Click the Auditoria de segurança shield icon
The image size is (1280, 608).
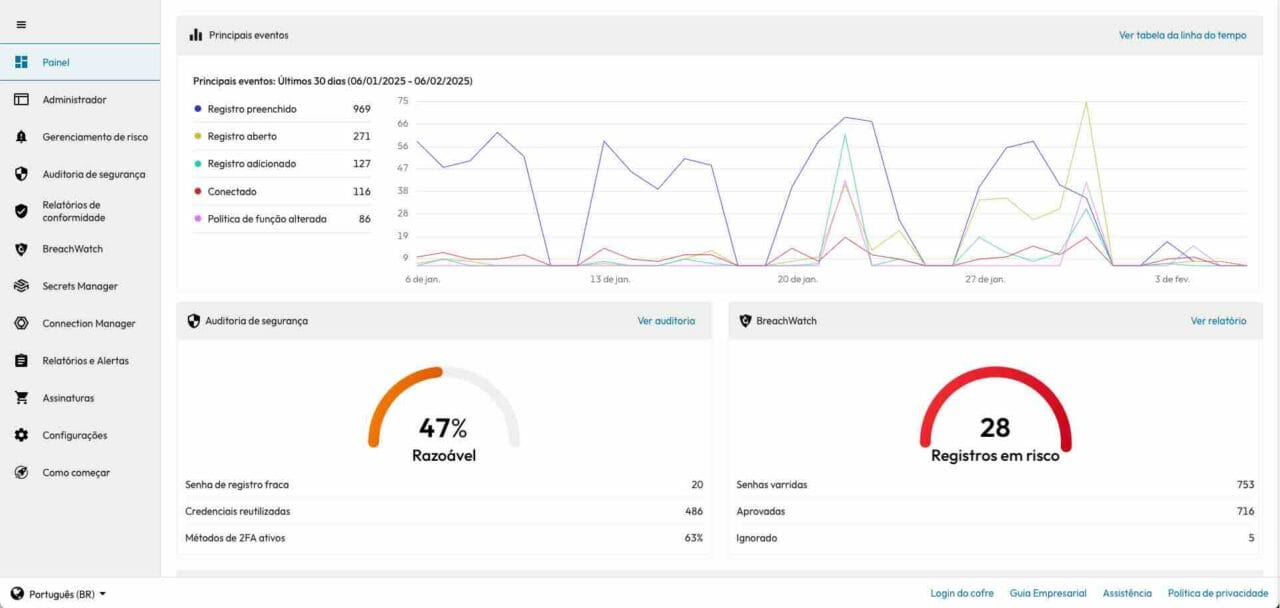pos(21,174)
